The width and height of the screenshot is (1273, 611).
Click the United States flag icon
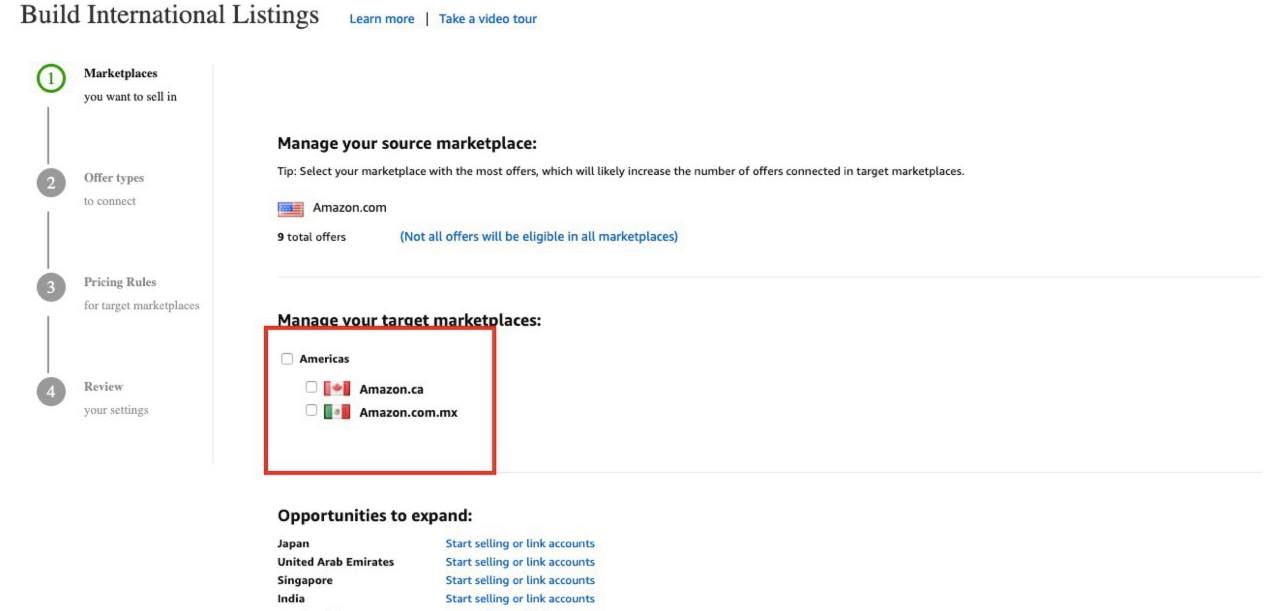290,207
